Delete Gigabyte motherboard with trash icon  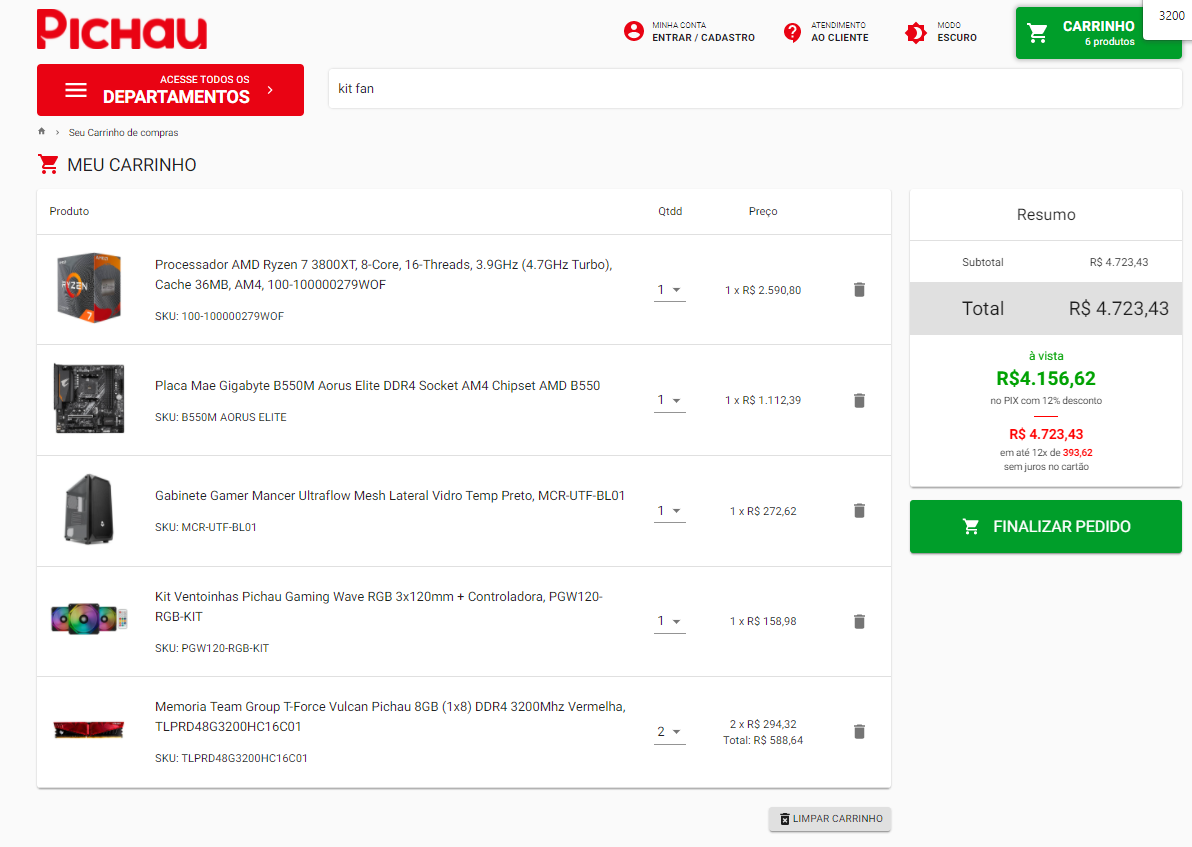859,400
